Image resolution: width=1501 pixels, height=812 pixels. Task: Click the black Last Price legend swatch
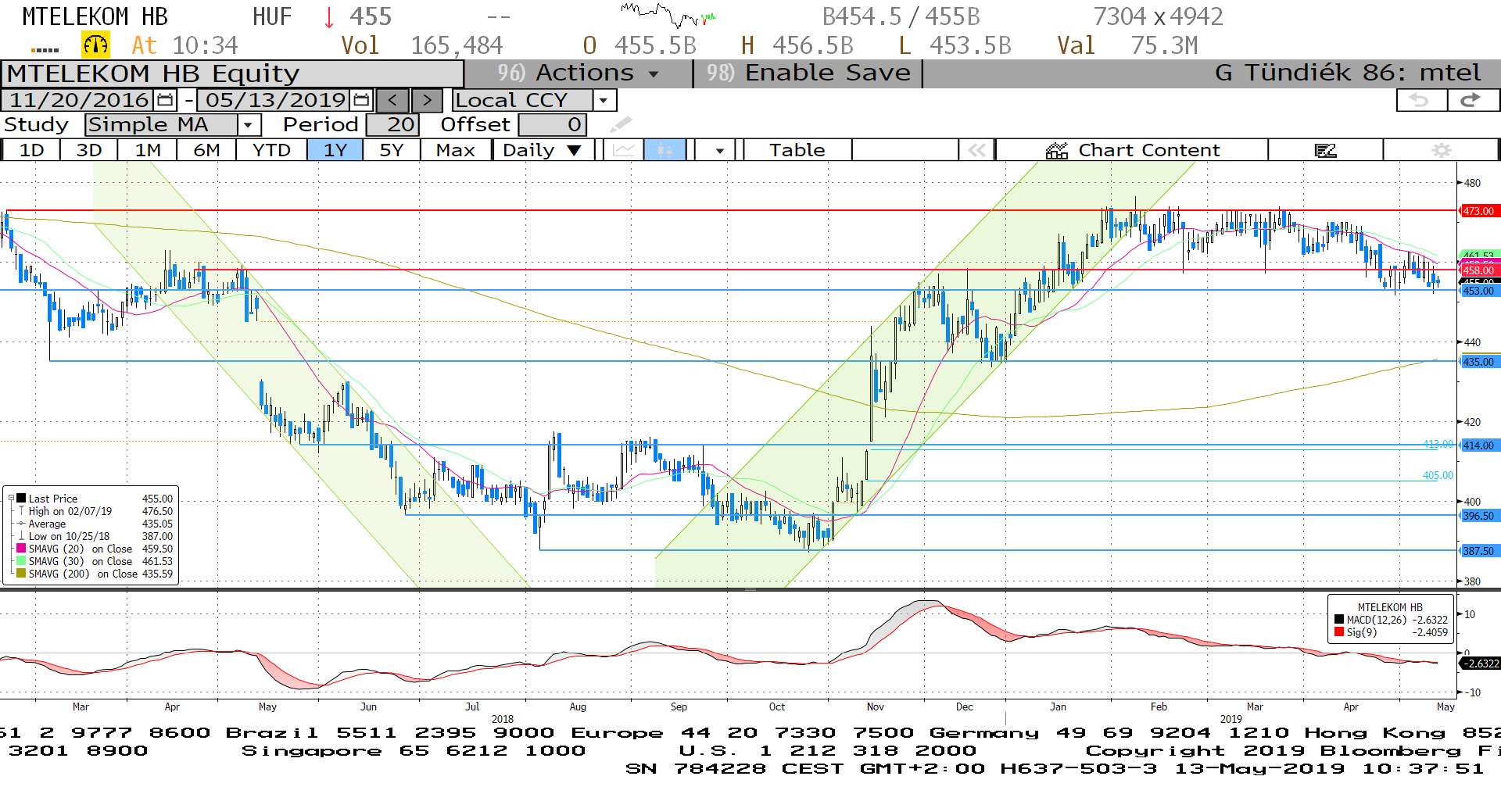(x=22, y=498)
